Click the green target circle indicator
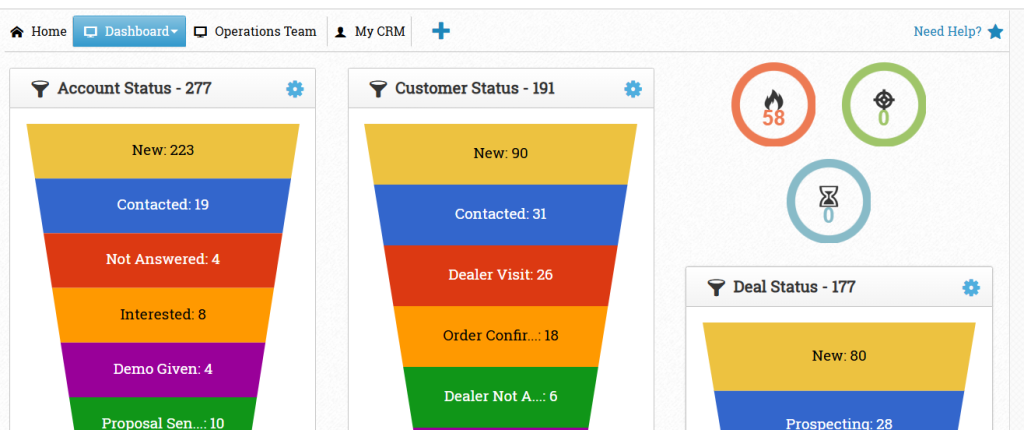The height and width of the screenshot is (430, 1024). click(x=884, y=105)
